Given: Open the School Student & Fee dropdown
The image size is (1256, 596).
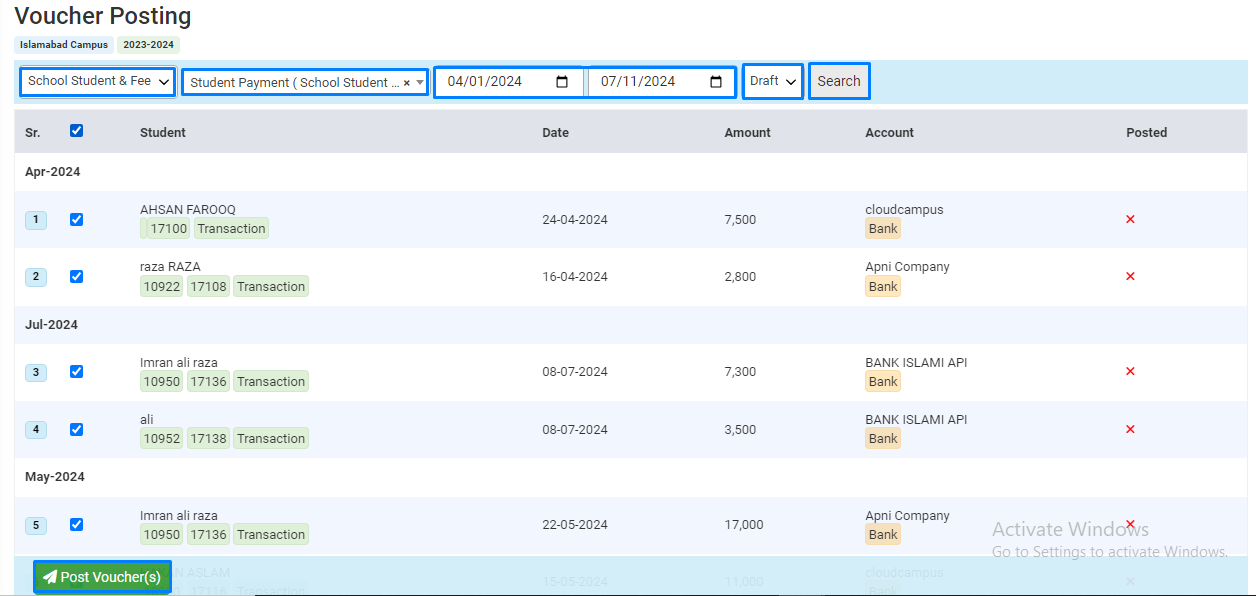Looking at the screenshot, I should (x=97, y=81).
